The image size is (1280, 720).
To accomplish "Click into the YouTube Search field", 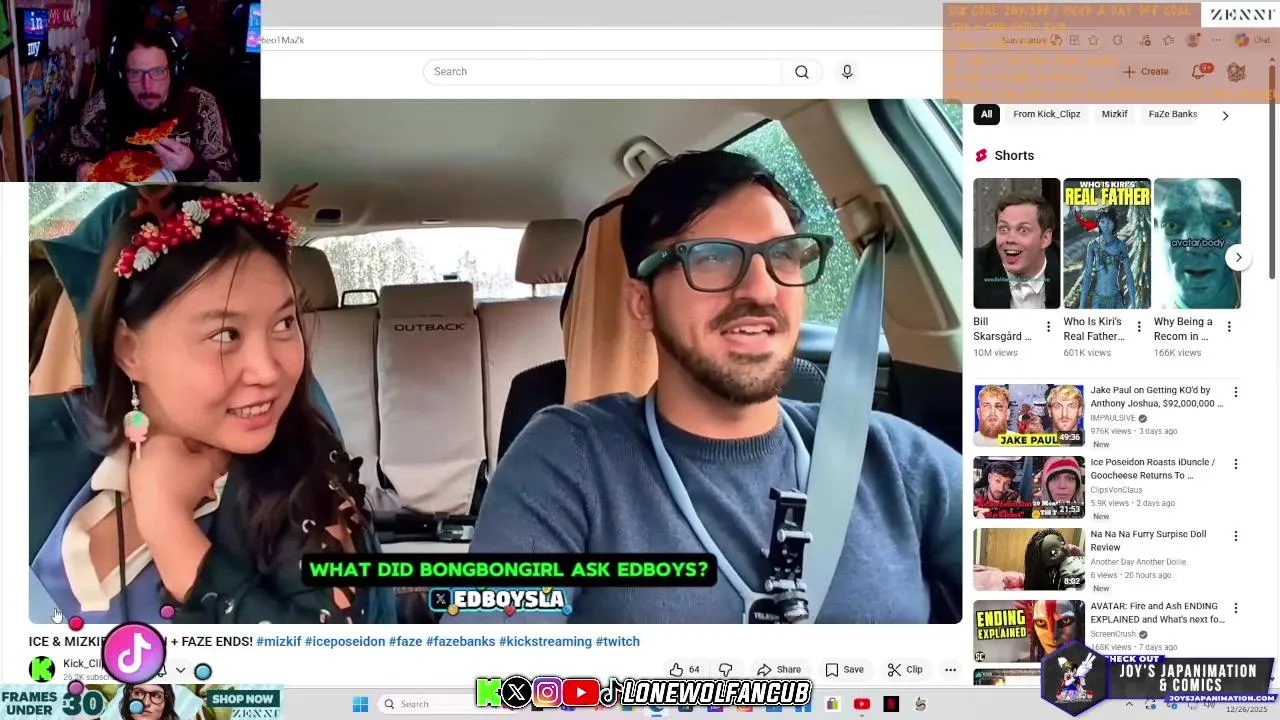I will tap(603, 72).
